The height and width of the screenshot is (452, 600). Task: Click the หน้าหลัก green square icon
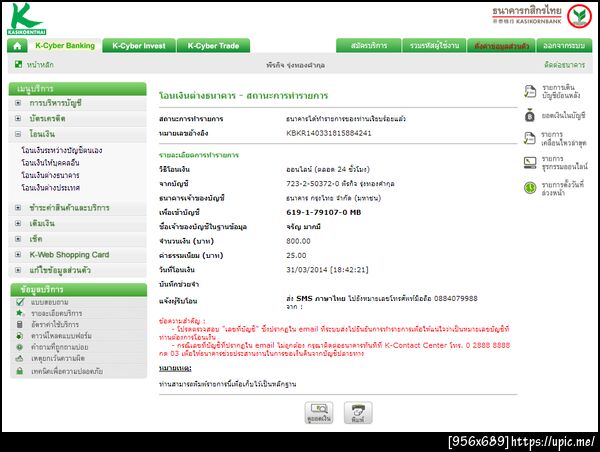pos(18,64)
